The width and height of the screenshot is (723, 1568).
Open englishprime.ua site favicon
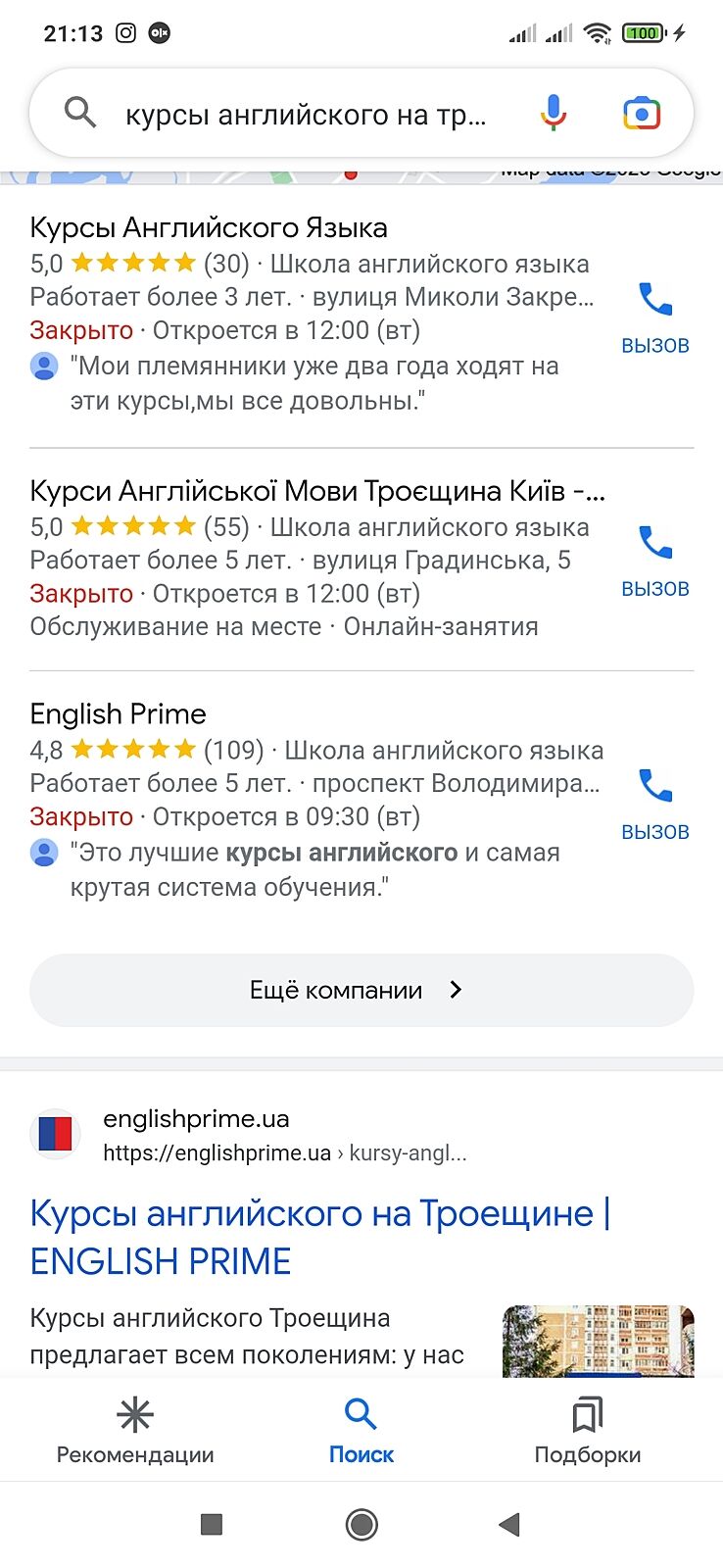click(56, 1135)
